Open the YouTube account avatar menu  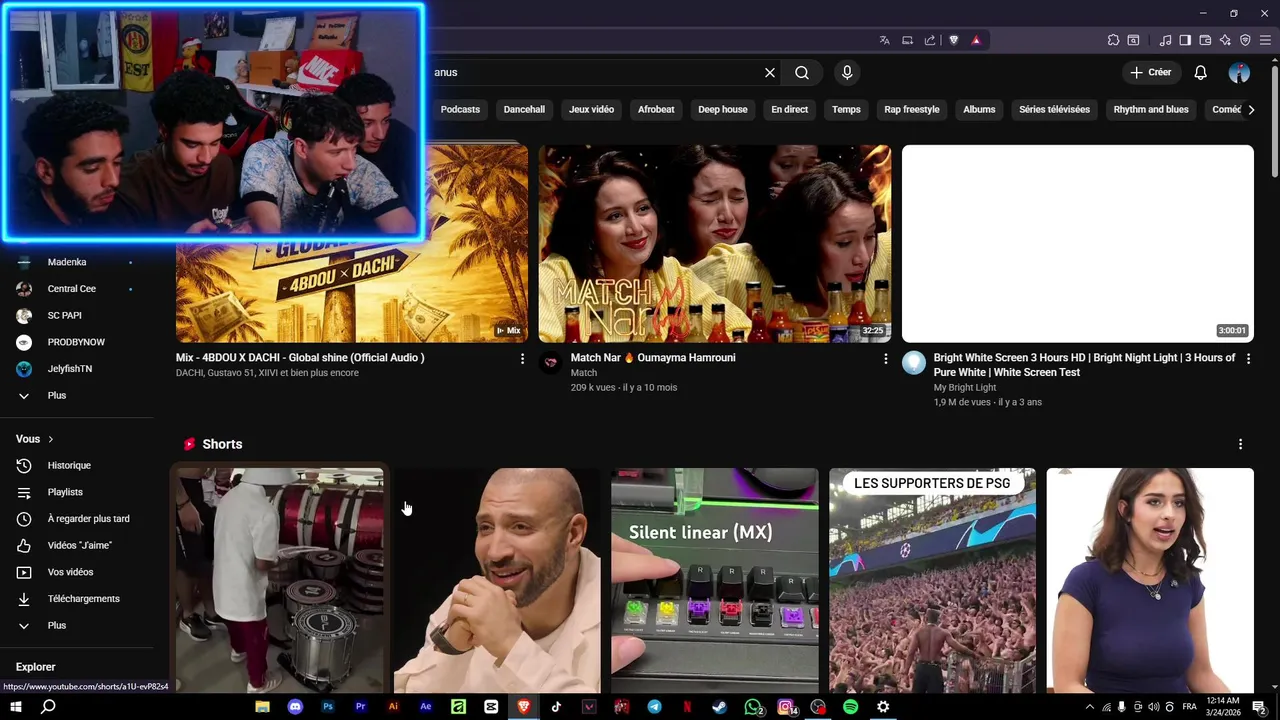click(1239, 72)
